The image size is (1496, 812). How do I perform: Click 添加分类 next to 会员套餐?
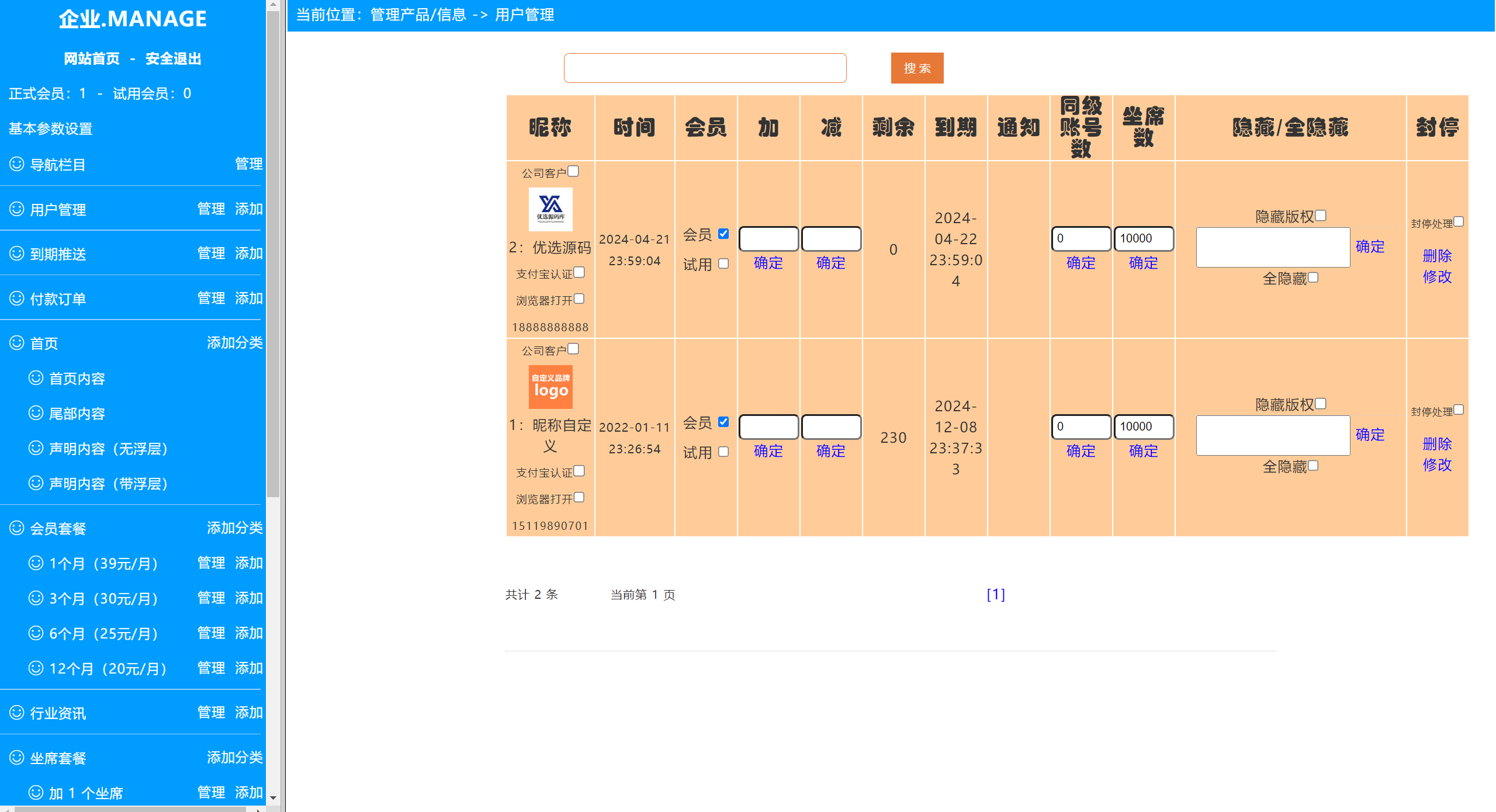(x=235, y=528)
